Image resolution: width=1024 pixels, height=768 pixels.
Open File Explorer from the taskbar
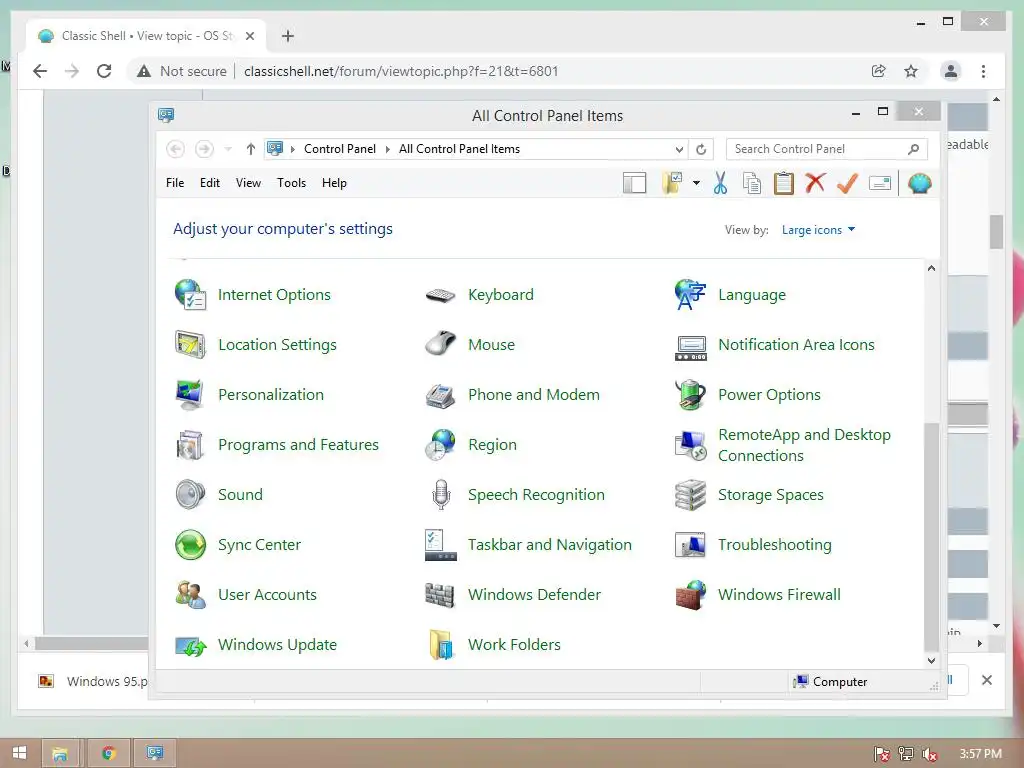click(60, 753)
